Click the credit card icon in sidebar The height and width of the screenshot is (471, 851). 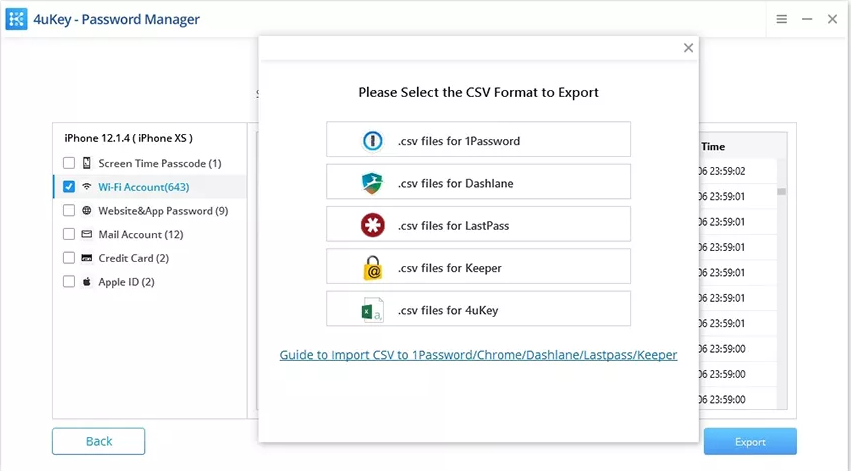87,258
